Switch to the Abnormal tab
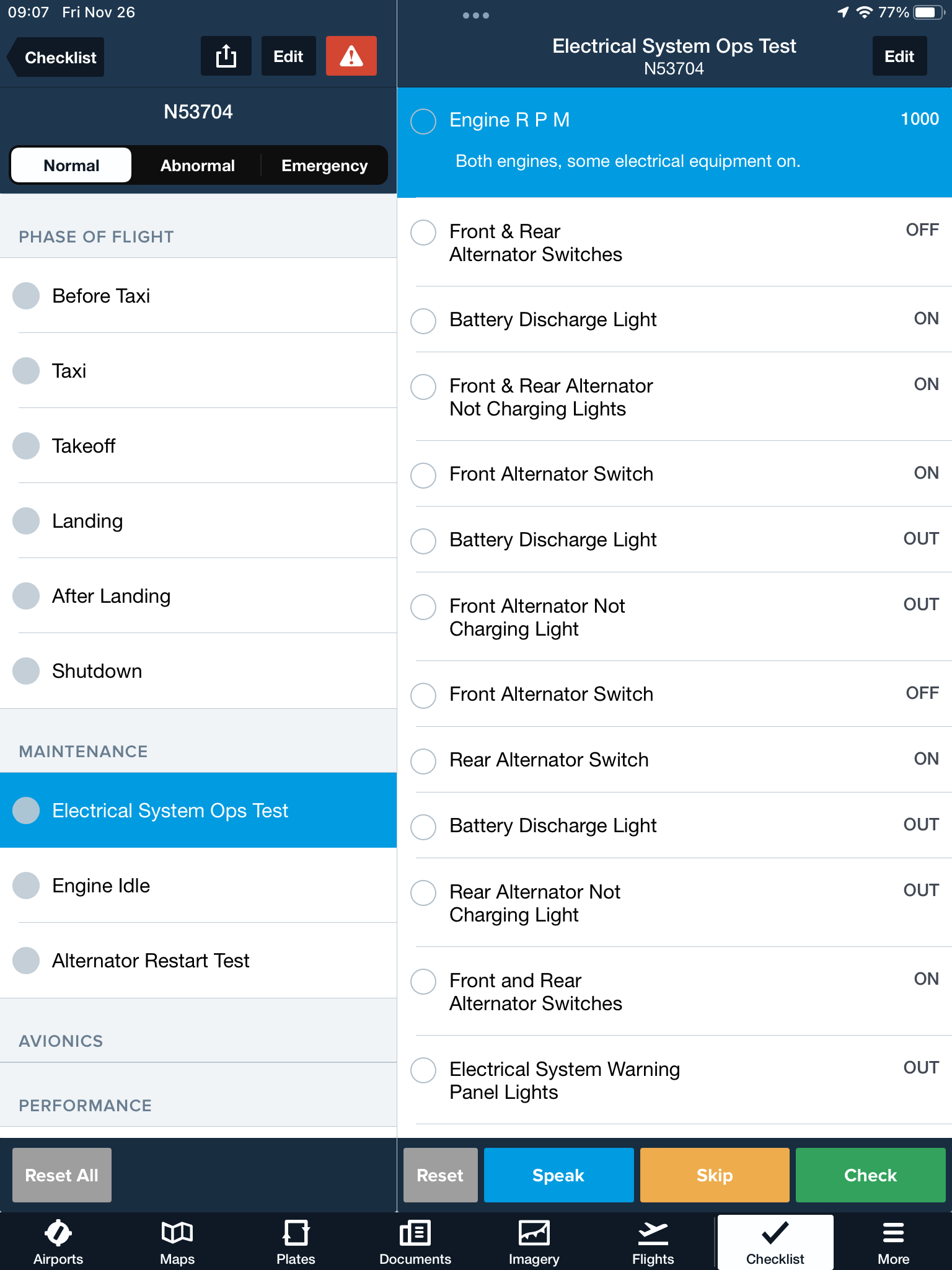Image resolution: width=952 pixels, height=1270 pixels. [x=197, y=166]
